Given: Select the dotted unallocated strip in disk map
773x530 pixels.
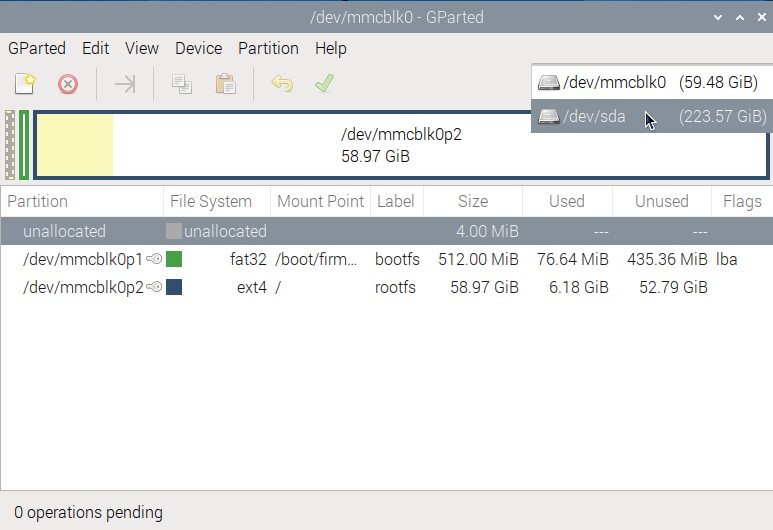Looking at the screenshot, I should click(10, 145).
